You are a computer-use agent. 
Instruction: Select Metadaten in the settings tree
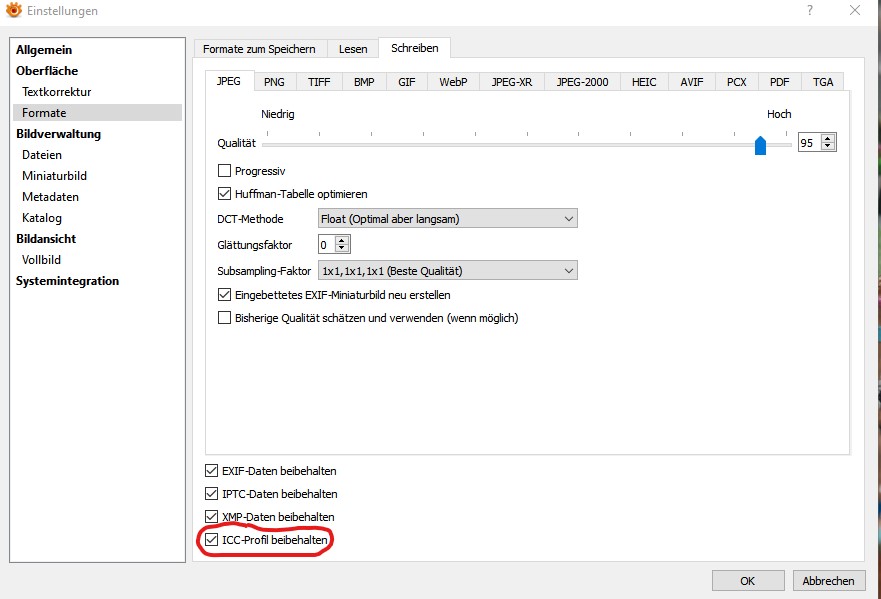(50, 197)
